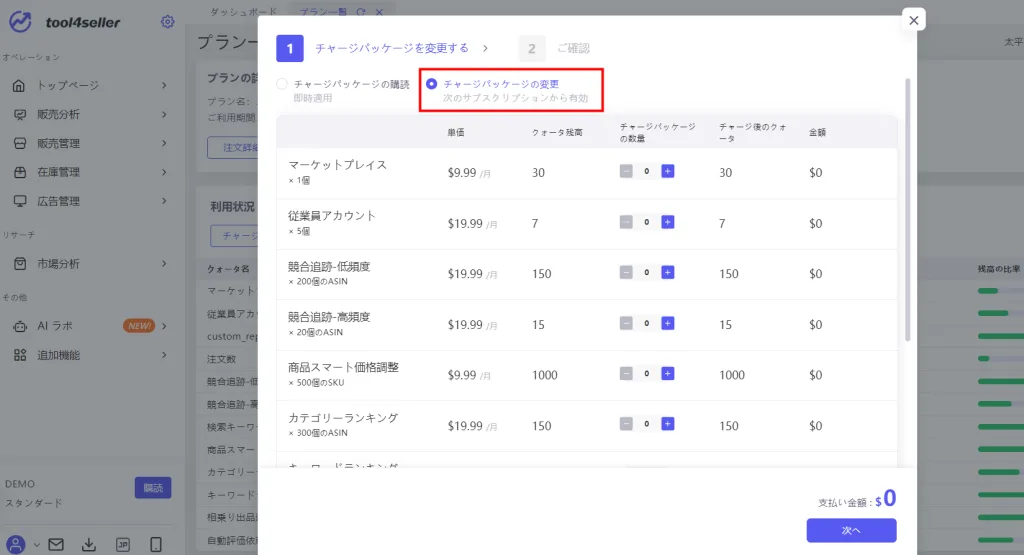Click the JP language icon
The height and width of the screenshot is (555, 1024).
(x=123, y=545)
